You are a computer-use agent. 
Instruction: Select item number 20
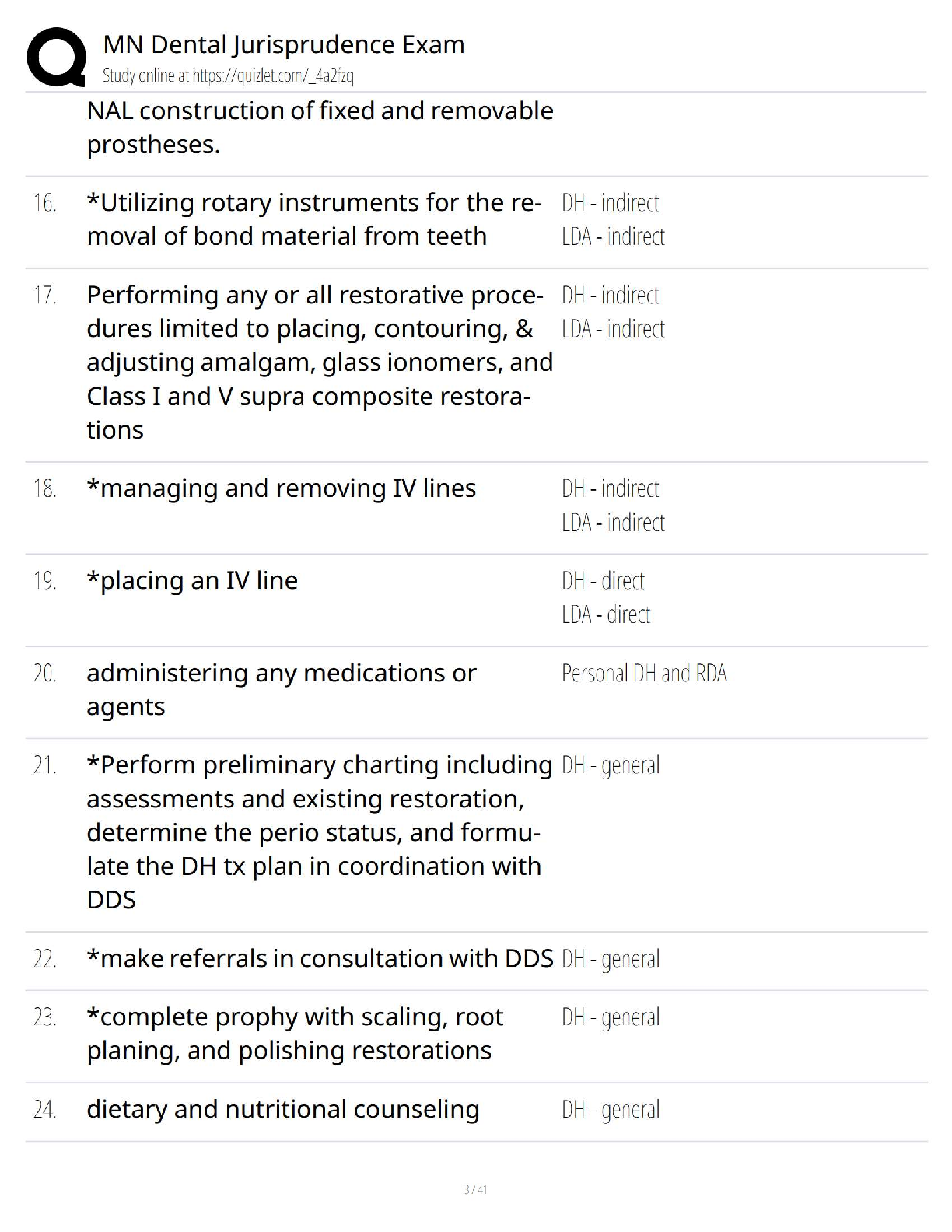pos(44,674)
